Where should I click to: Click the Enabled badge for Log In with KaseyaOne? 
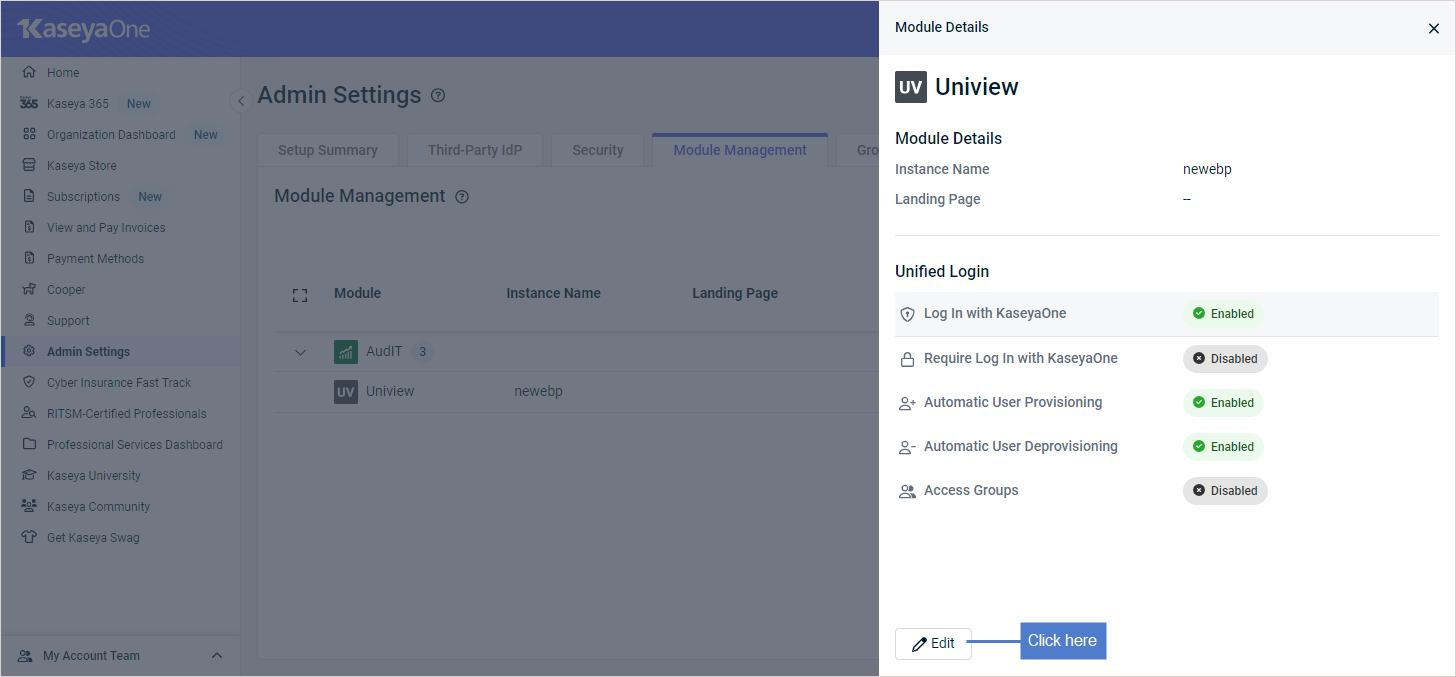point(1223,314)
